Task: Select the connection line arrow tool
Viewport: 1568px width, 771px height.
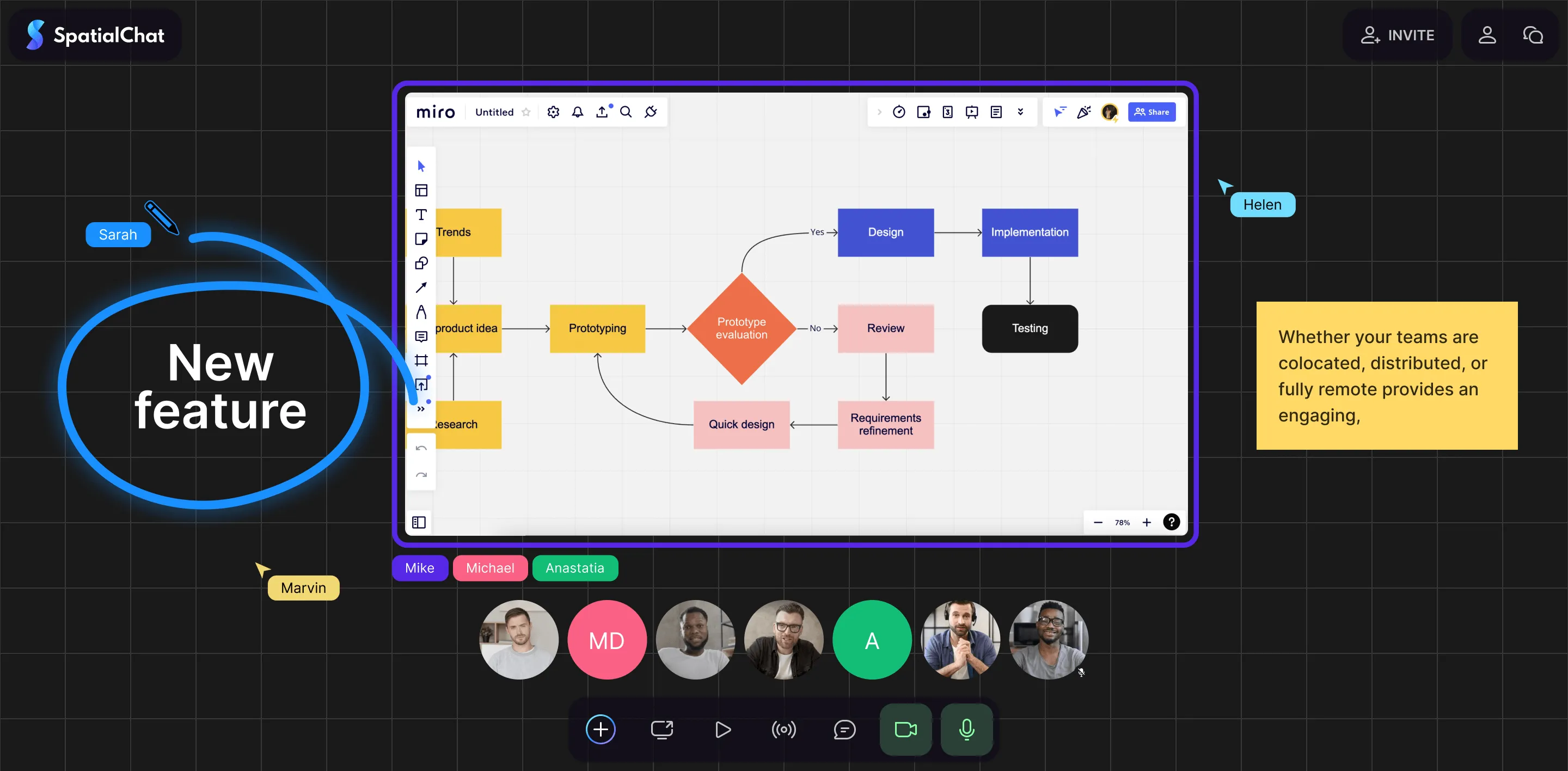Action: tap(421, 287)
